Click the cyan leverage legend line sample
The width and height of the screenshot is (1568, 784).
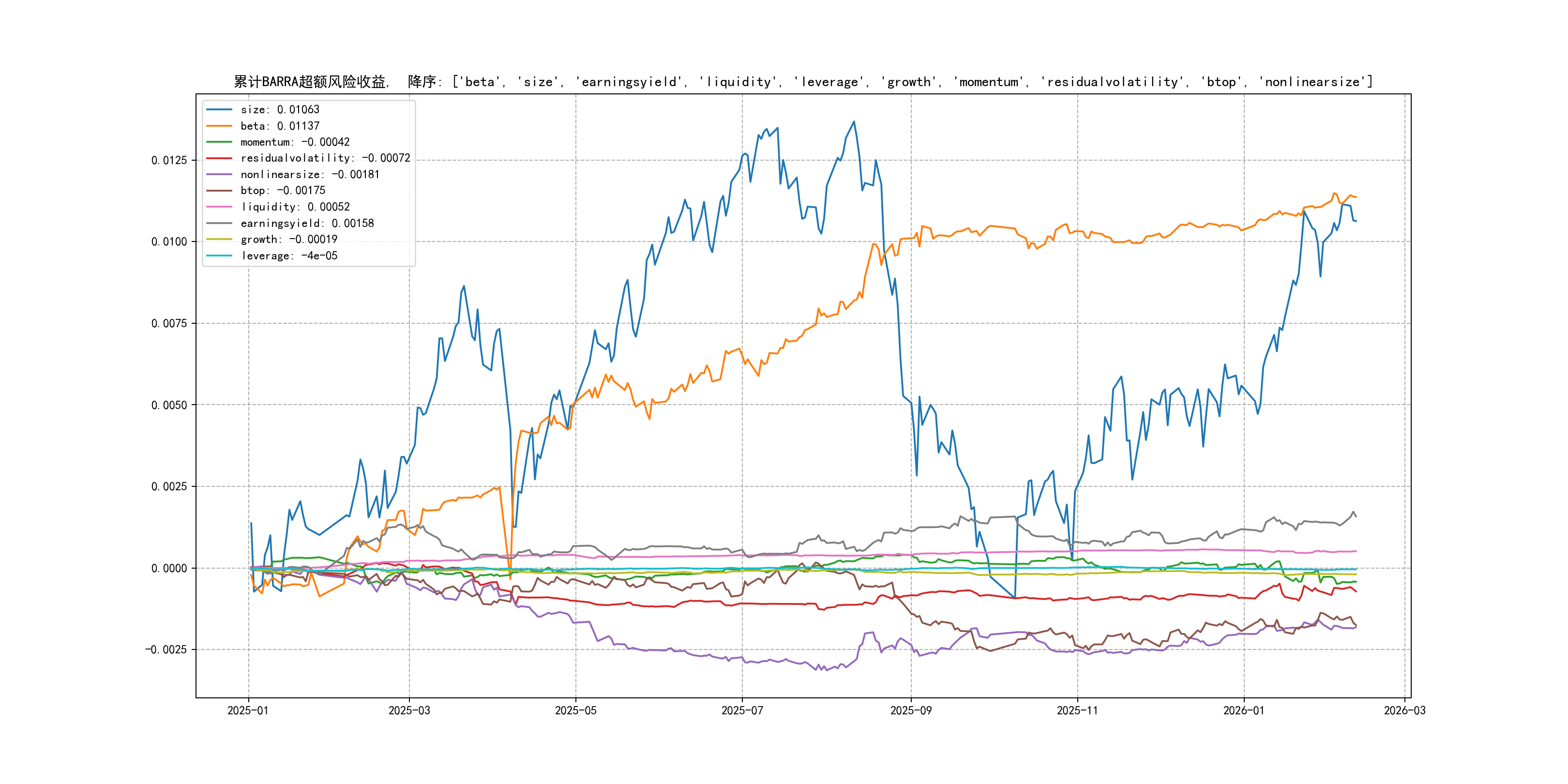pyautogui.click(x=219, y=256)
